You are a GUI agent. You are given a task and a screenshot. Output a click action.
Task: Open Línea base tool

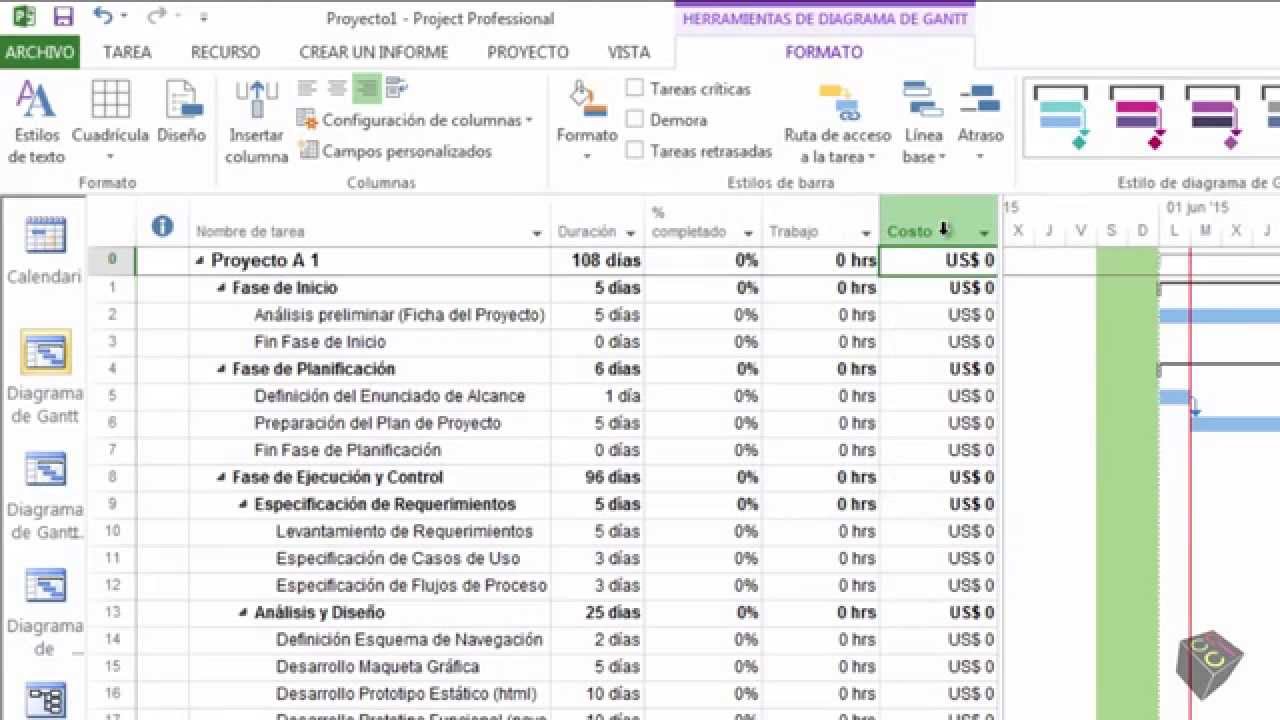pyautogui.click(x=923, y=122)
